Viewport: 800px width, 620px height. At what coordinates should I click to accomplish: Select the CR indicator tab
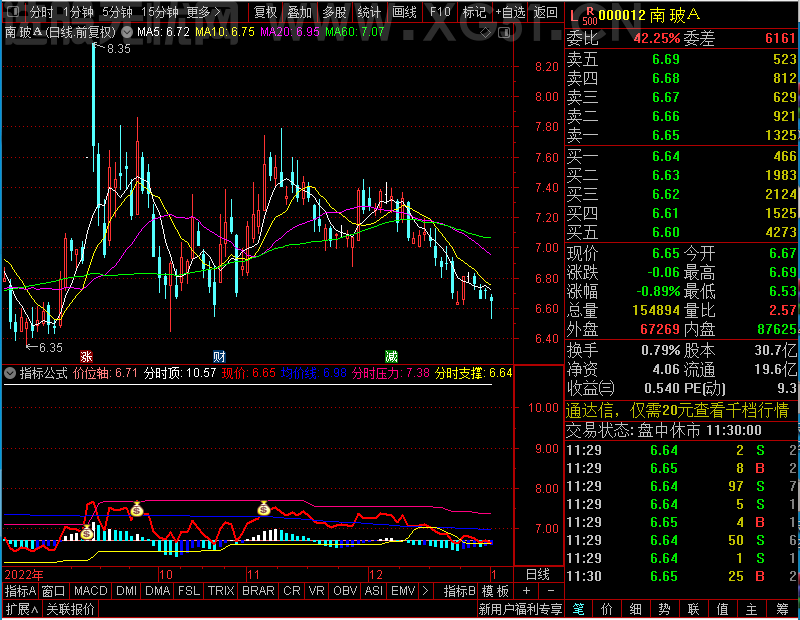pyautogui.click(x=292, y=591)
